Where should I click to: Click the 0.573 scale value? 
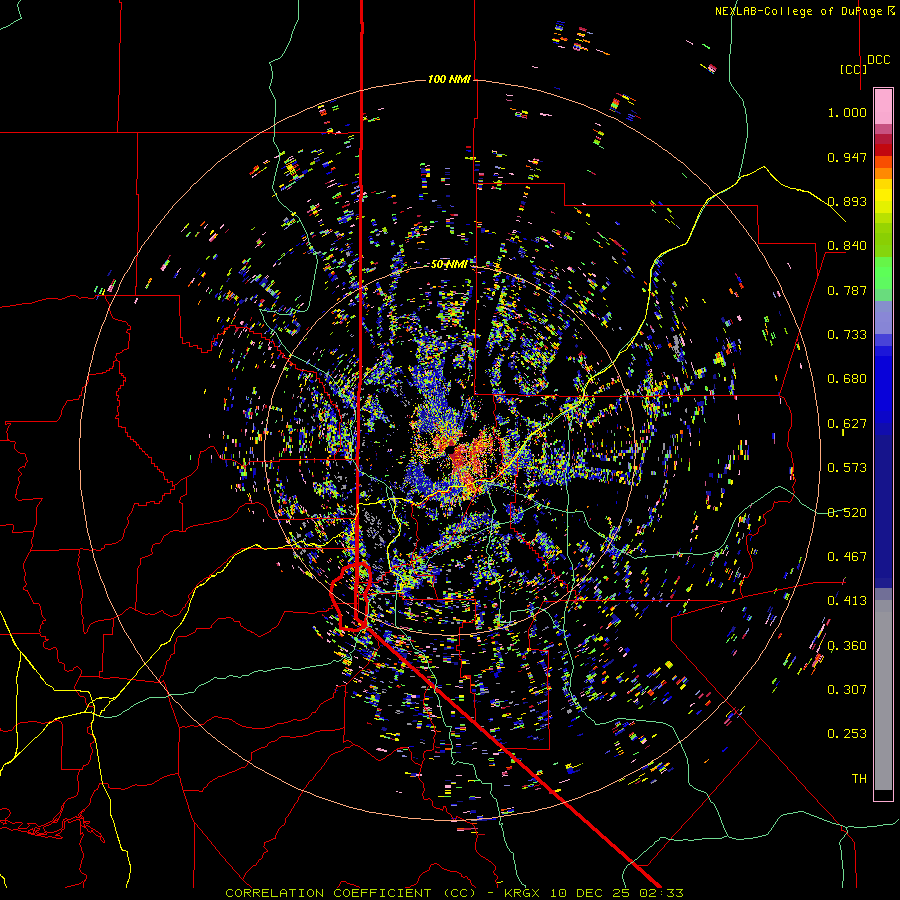847,468
